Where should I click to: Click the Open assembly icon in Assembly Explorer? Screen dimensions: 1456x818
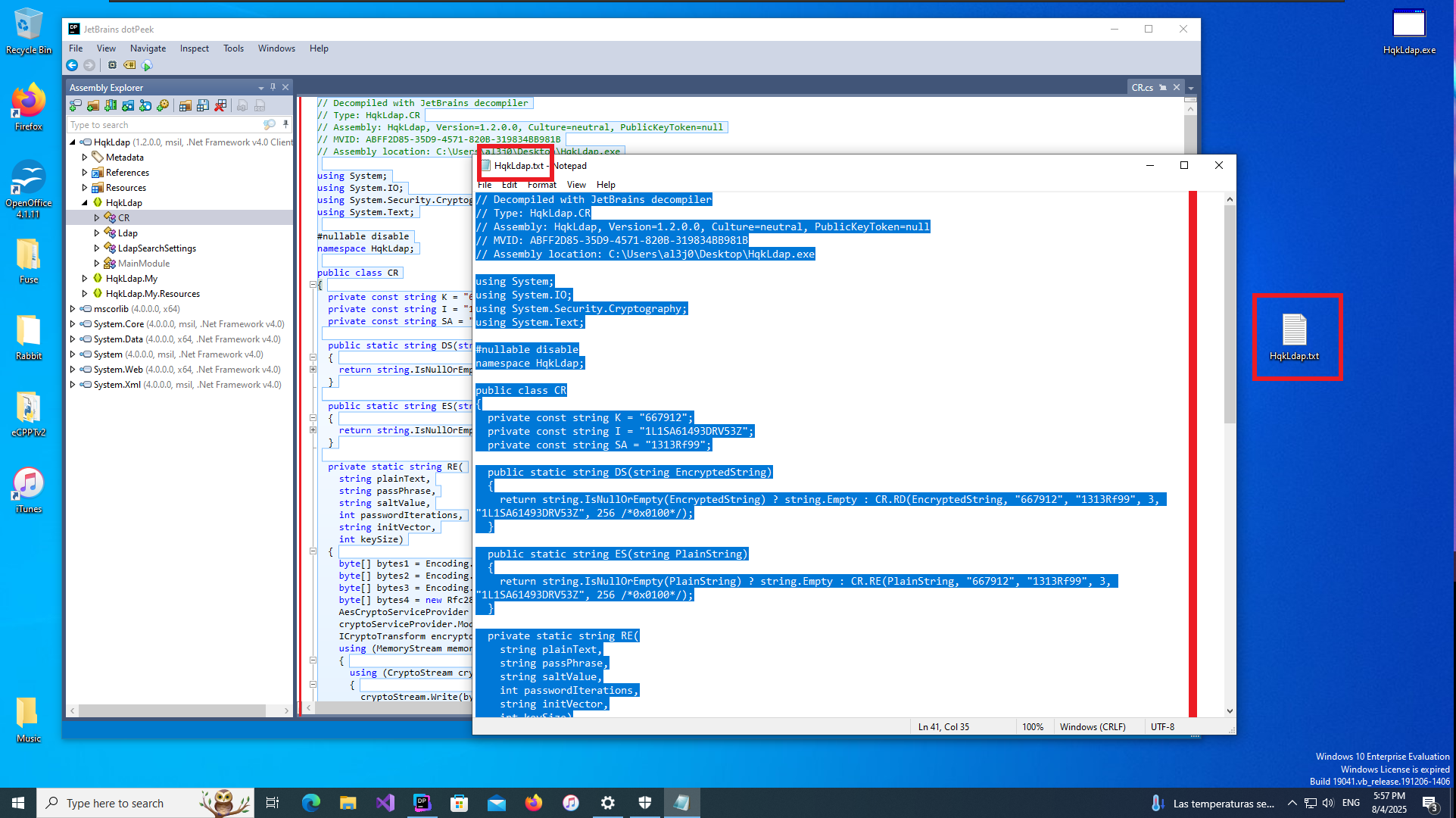click(x=76, y=106)
